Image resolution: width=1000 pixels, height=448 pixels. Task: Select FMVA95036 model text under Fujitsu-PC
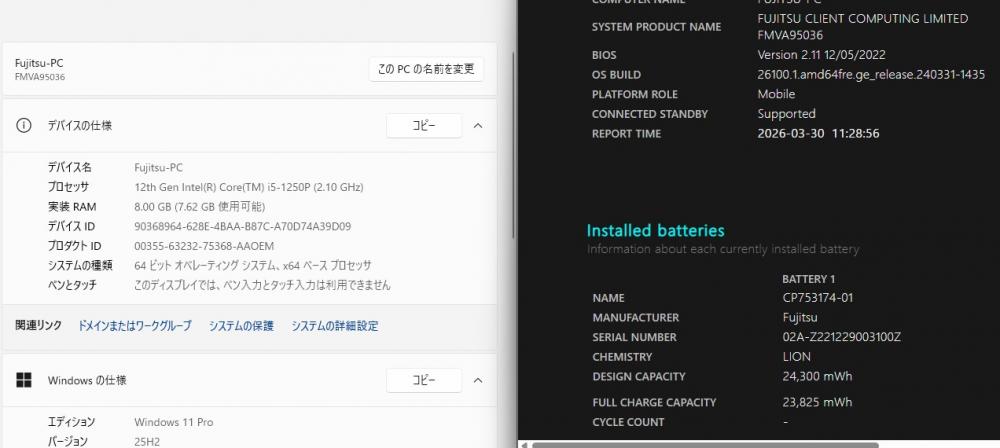(40, 77)
